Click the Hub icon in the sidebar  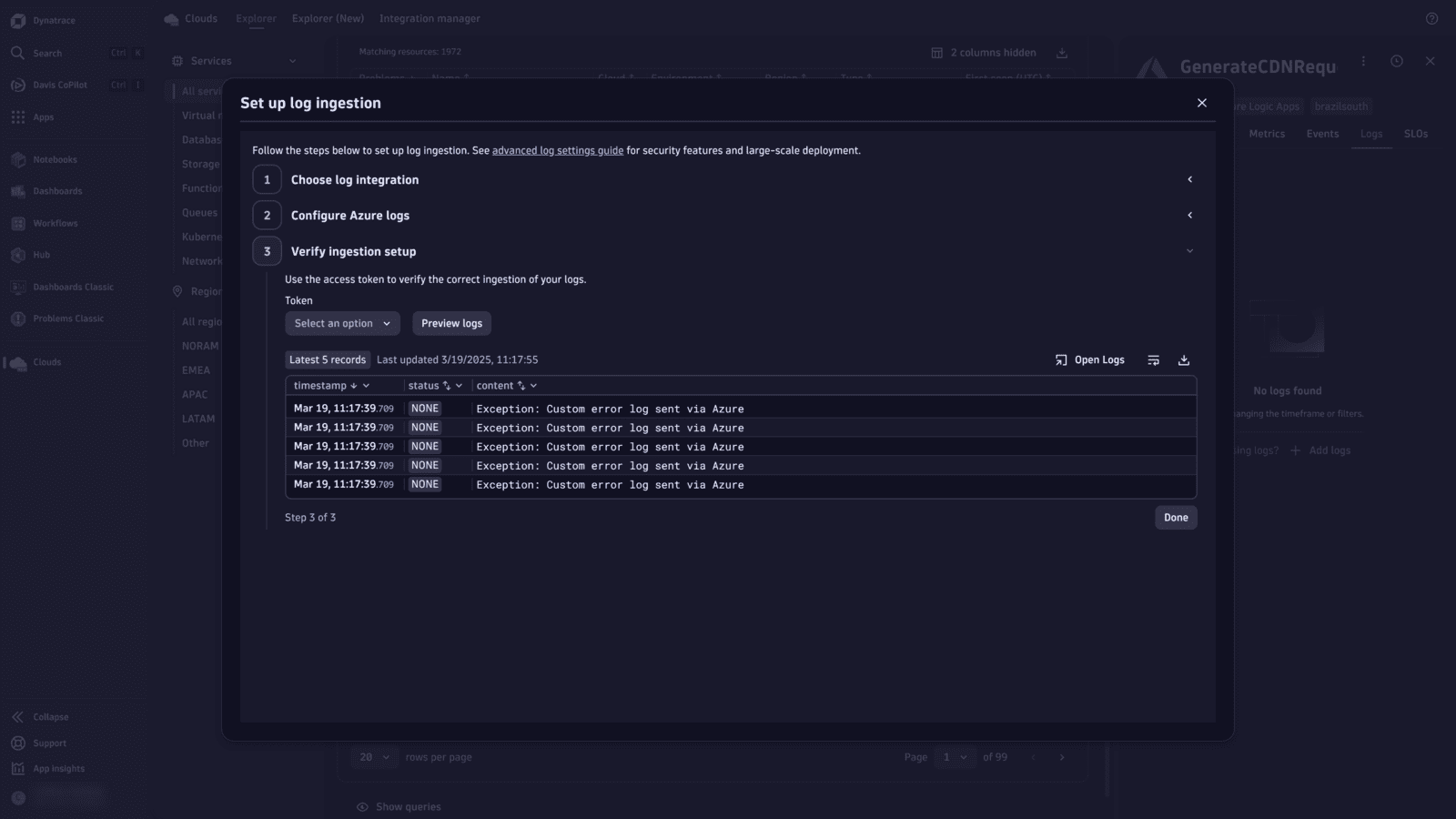coord(40,255)
